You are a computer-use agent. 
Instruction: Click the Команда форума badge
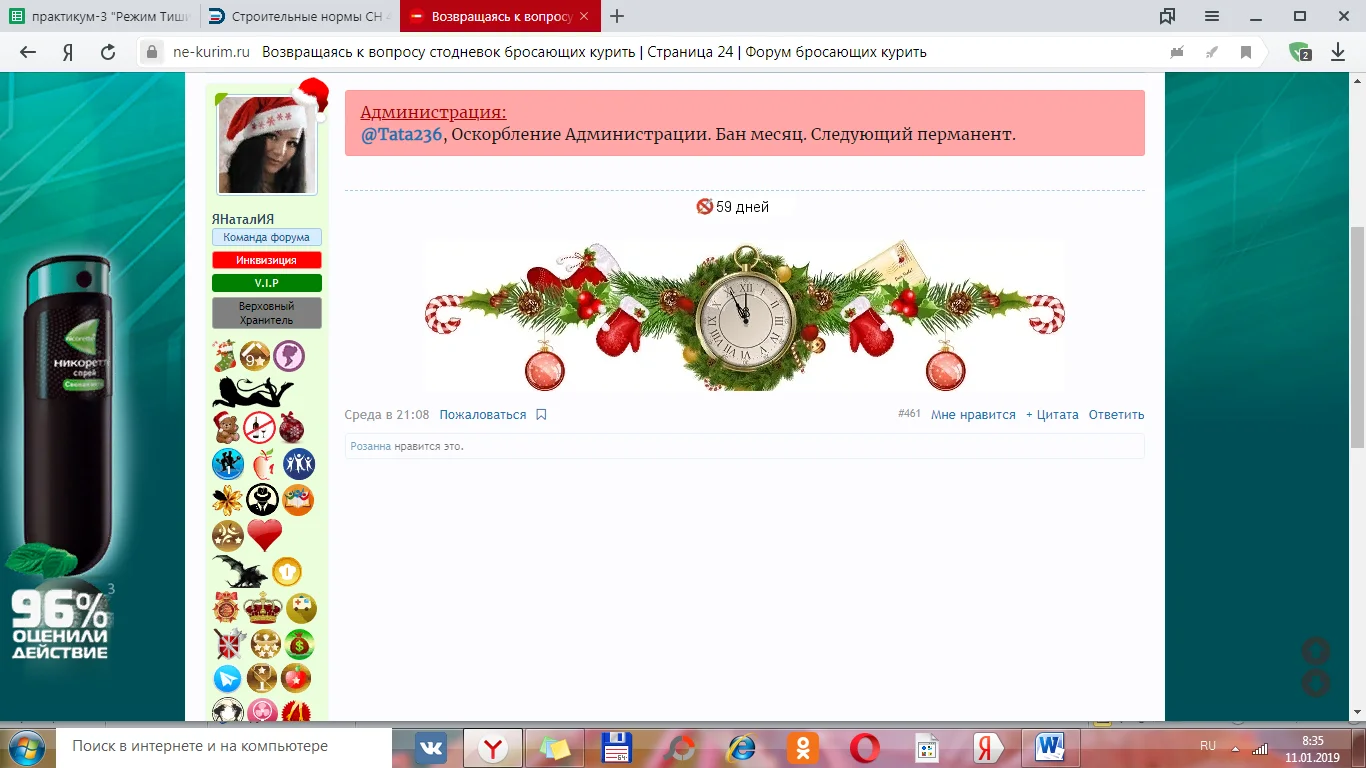tap(267, 238)
